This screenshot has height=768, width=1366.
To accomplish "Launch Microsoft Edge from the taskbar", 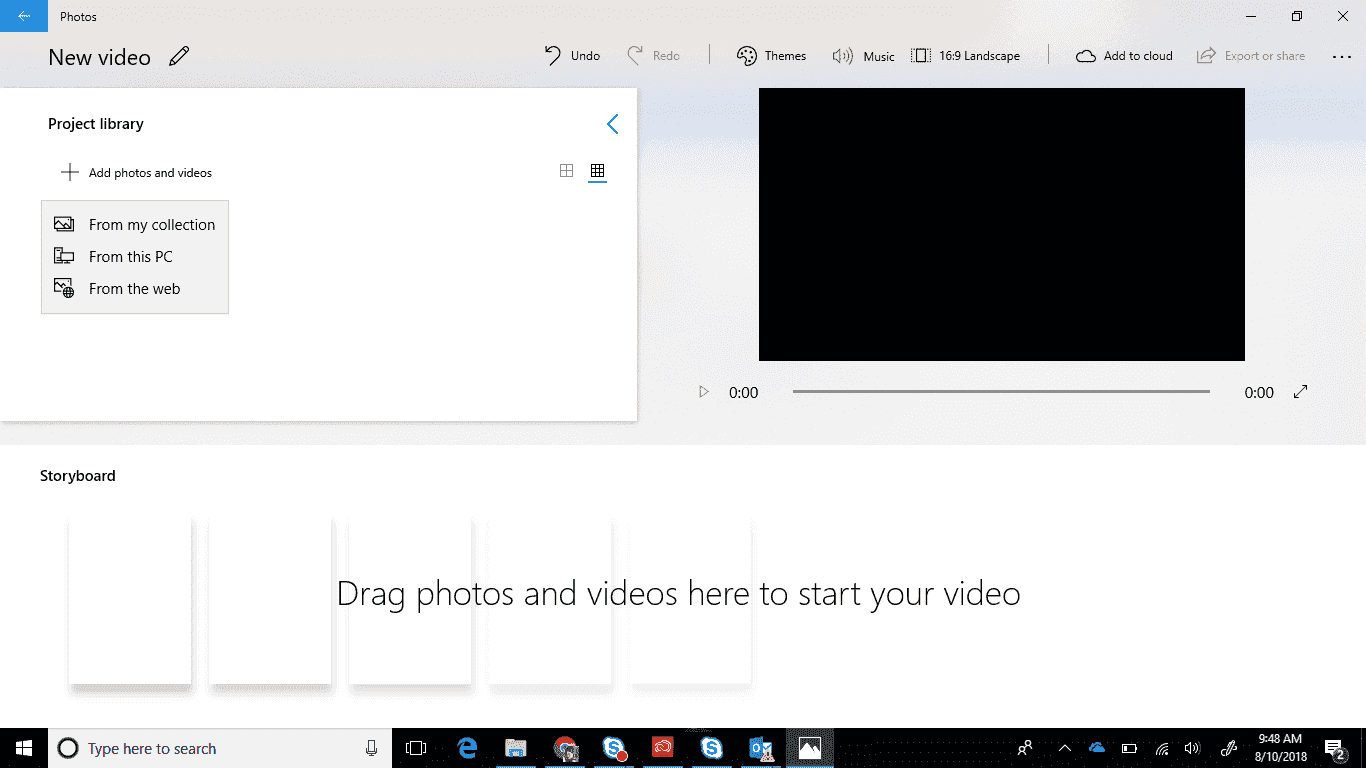I will pyautogui.click(x=467, y=748).
